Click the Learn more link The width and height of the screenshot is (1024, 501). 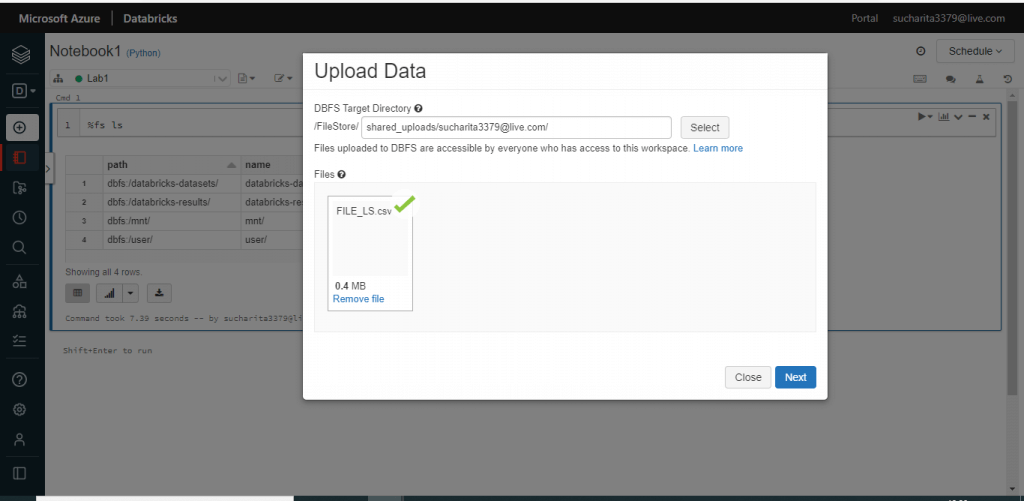click(718, 148)
